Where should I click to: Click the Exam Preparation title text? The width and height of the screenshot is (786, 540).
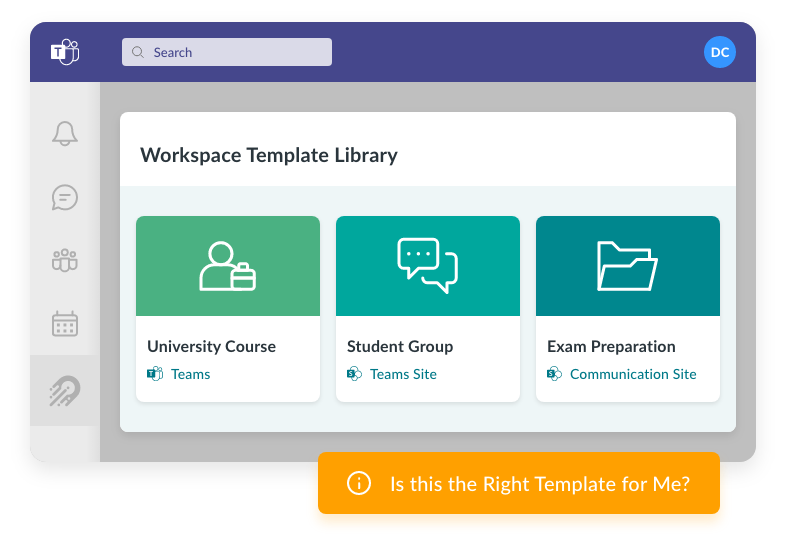(x=611, y=346)
